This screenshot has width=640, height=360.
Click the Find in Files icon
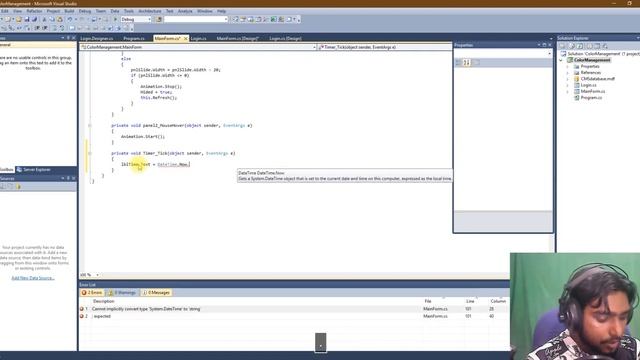click(159, 19)
